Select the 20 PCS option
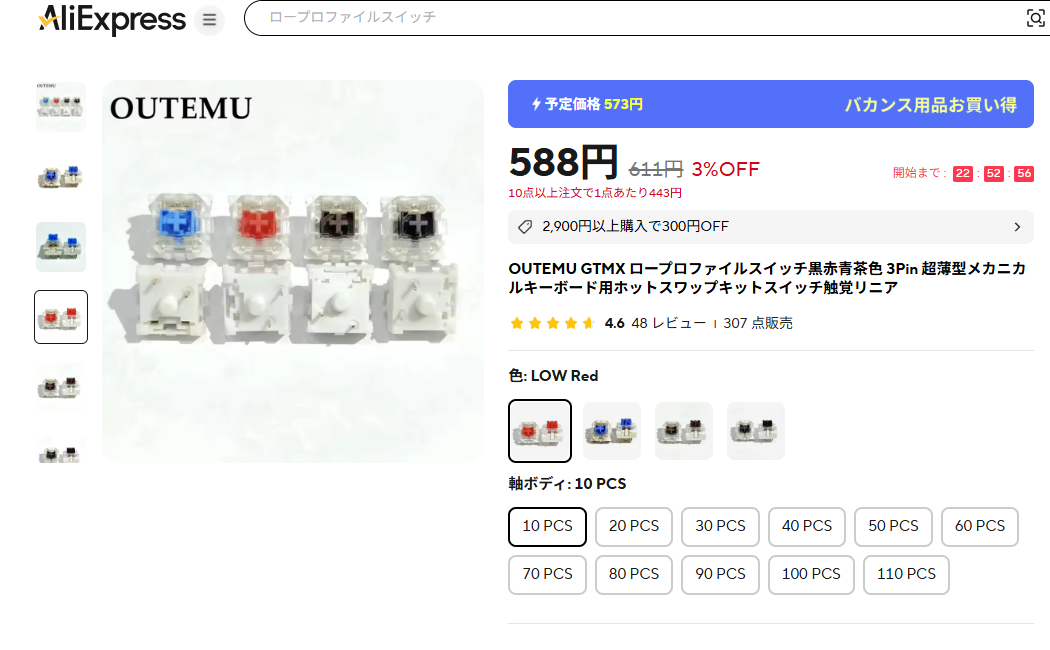 tap(633, 526)
